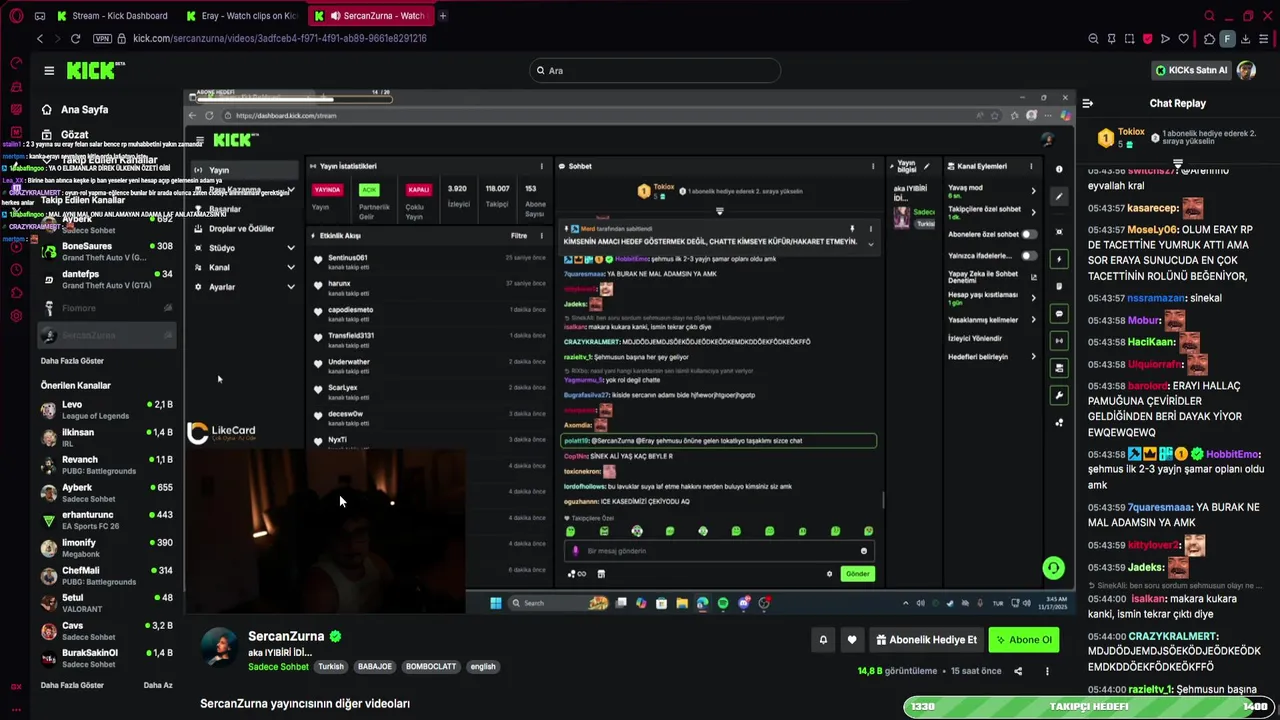Image resolution: width=1280 pixels, height=720 pixels.
Task: Toggle Abonelere özel sohbet switch in stream
Action: [x=1028, y=234]
